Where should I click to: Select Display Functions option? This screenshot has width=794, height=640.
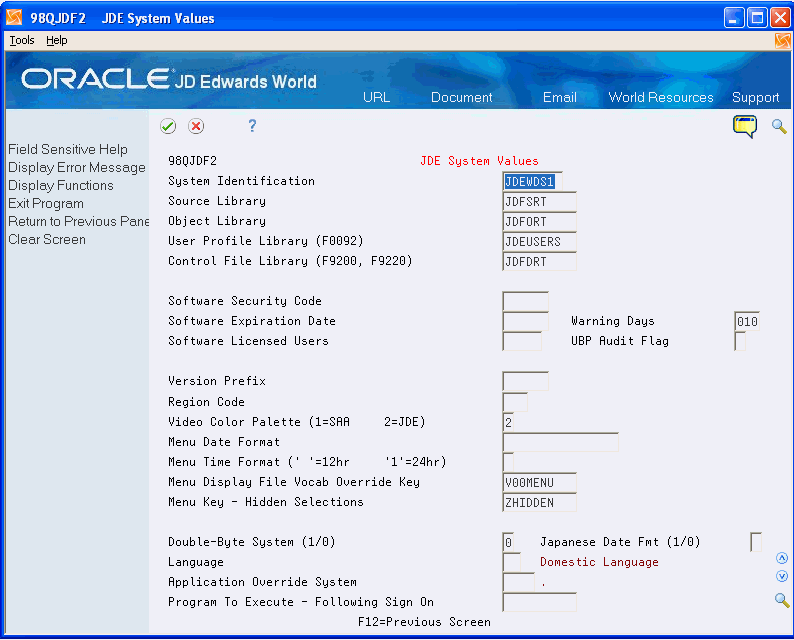[61, 185]
